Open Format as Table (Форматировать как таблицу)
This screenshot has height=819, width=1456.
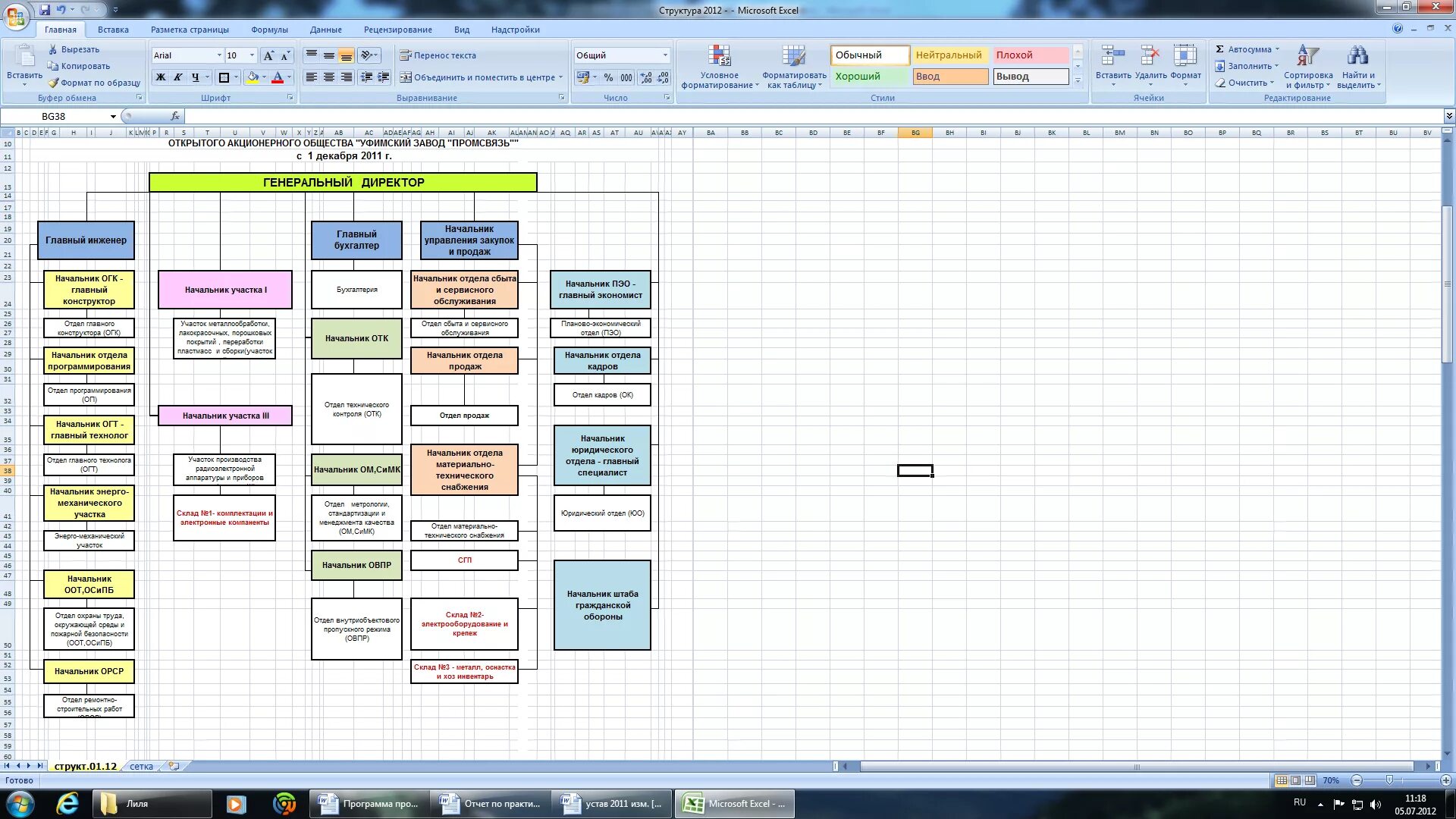pyautogui.click(x=794, y=67)
